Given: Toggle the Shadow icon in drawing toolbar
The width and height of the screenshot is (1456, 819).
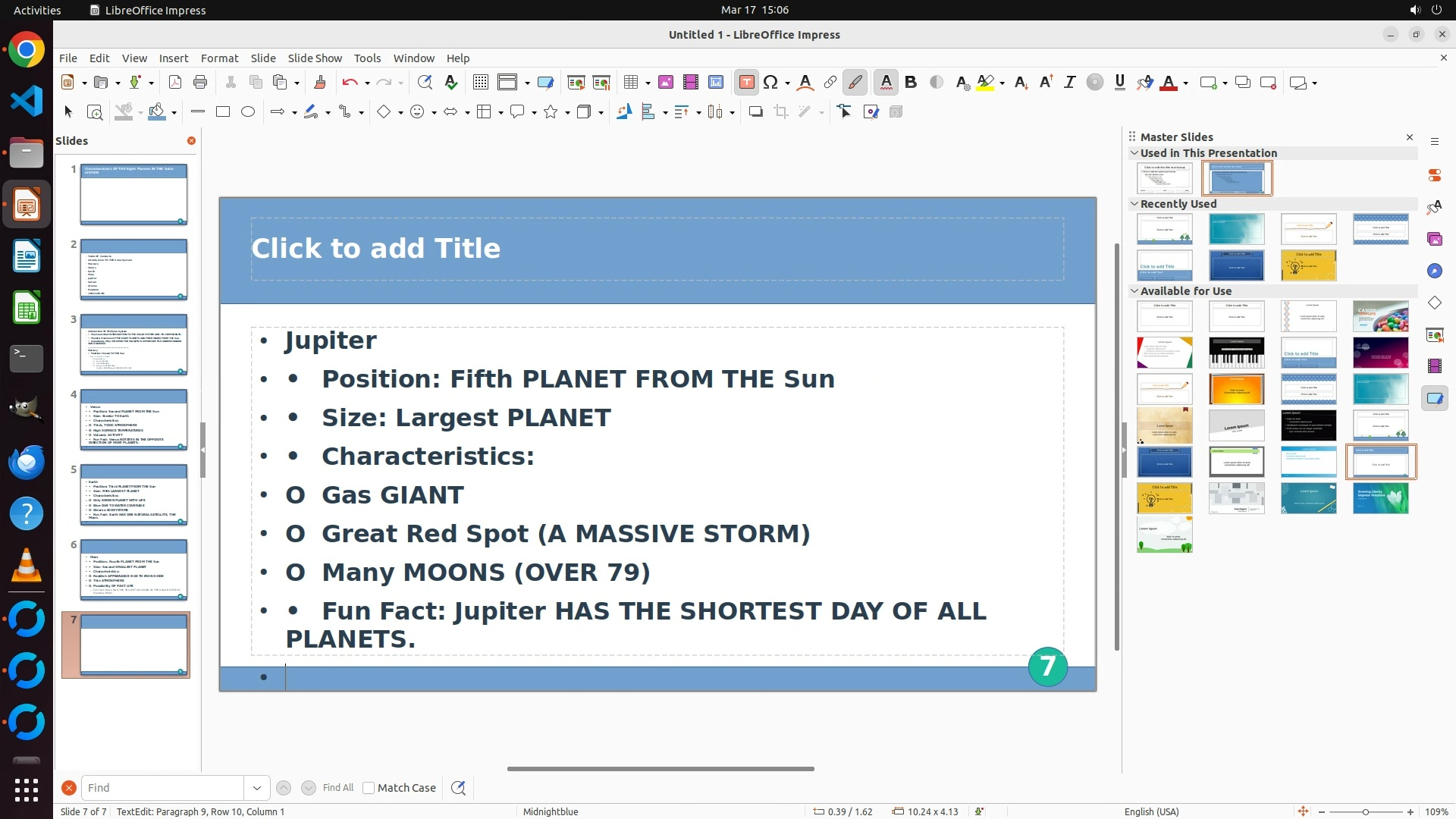Looking at the screenshot, I should (755, 112).
